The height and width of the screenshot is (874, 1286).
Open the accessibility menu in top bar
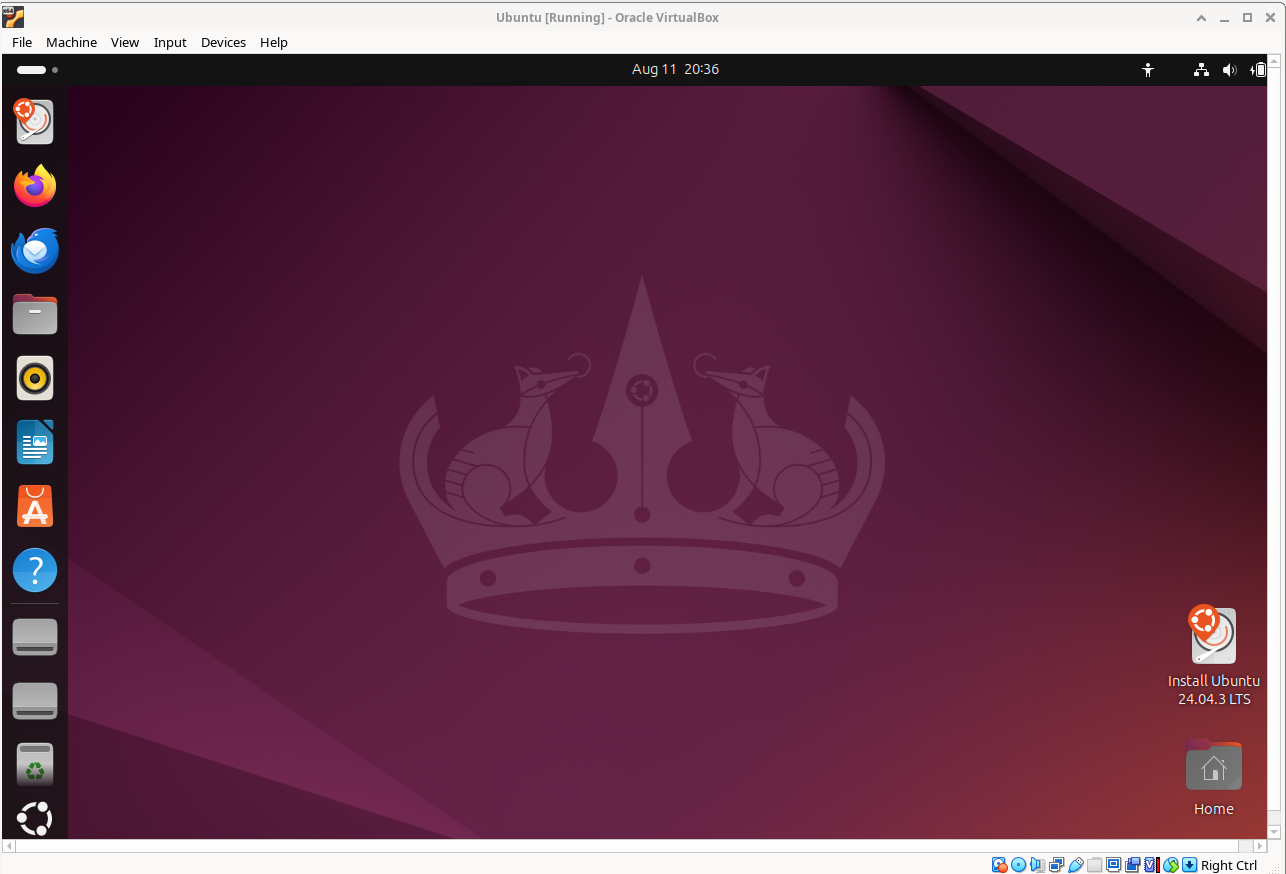coord(1148,70)
